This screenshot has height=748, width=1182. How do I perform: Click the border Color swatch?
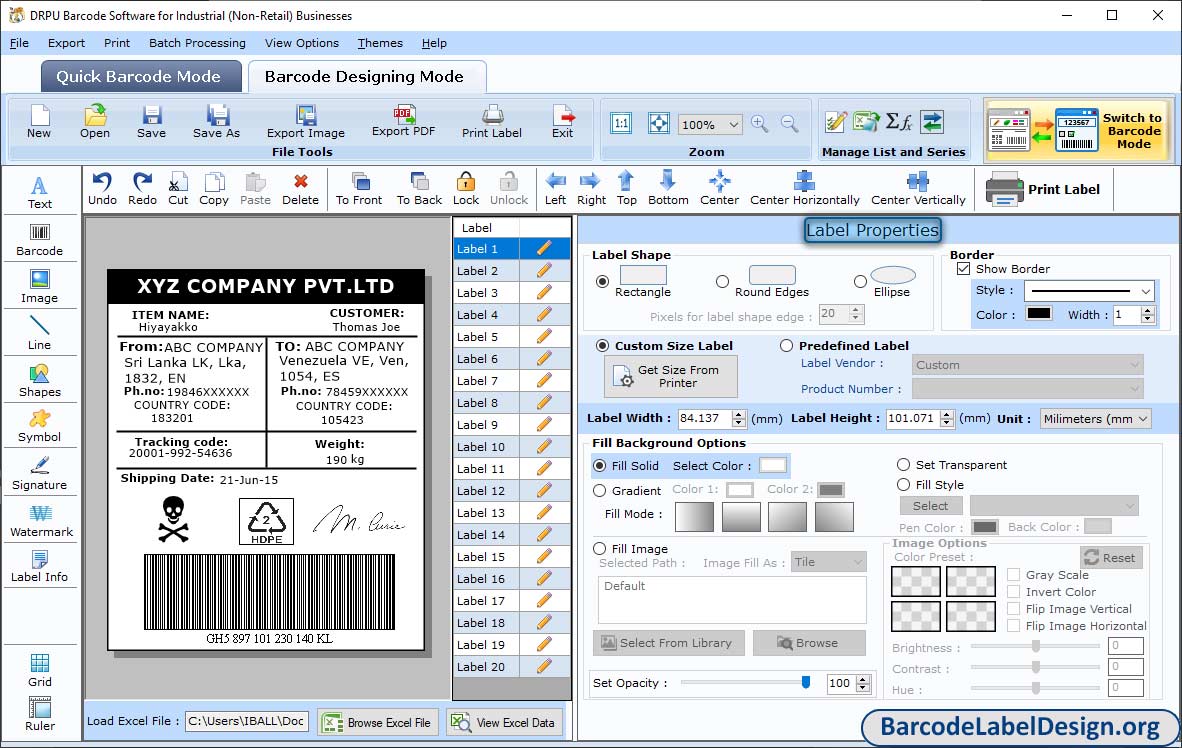(1039, 314)
